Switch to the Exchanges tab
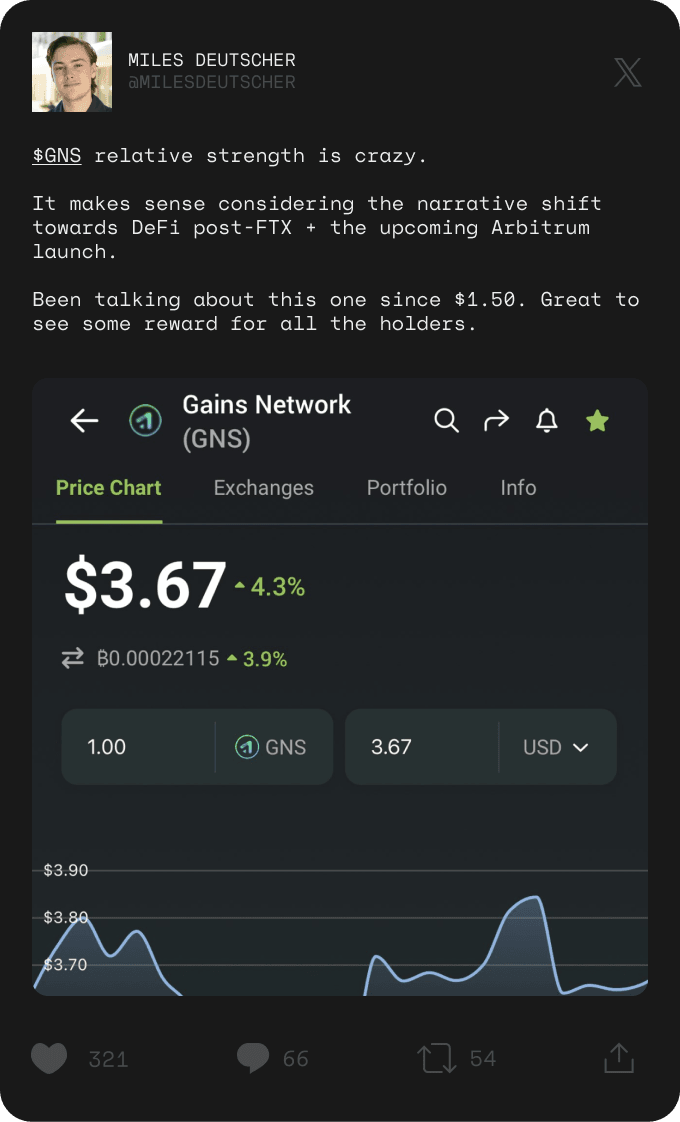The width and height of the screenshot is (680, 1122). coord(263,488)
